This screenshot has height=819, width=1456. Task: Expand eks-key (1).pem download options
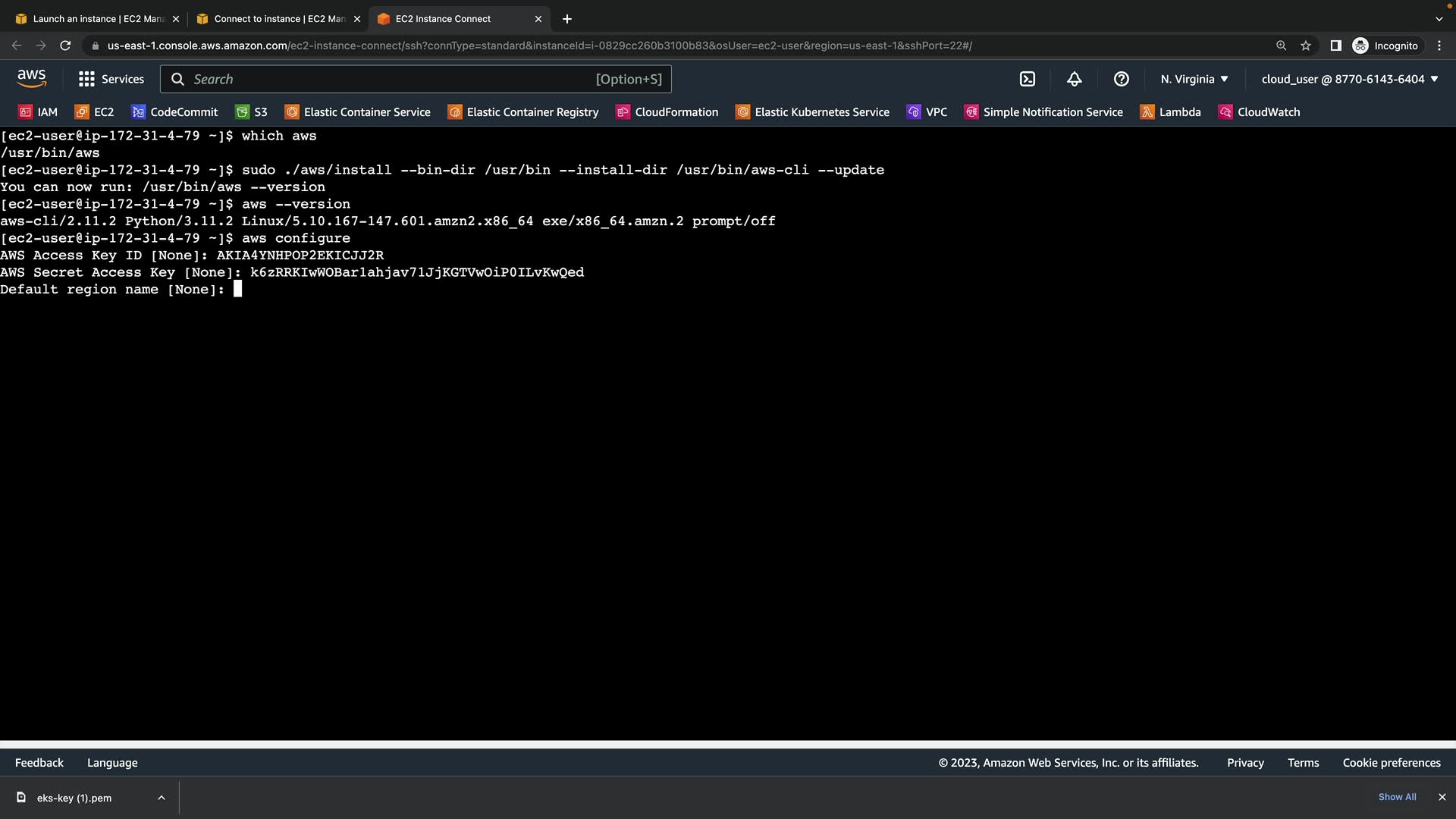pyautogui.click(x=162, y=798)
